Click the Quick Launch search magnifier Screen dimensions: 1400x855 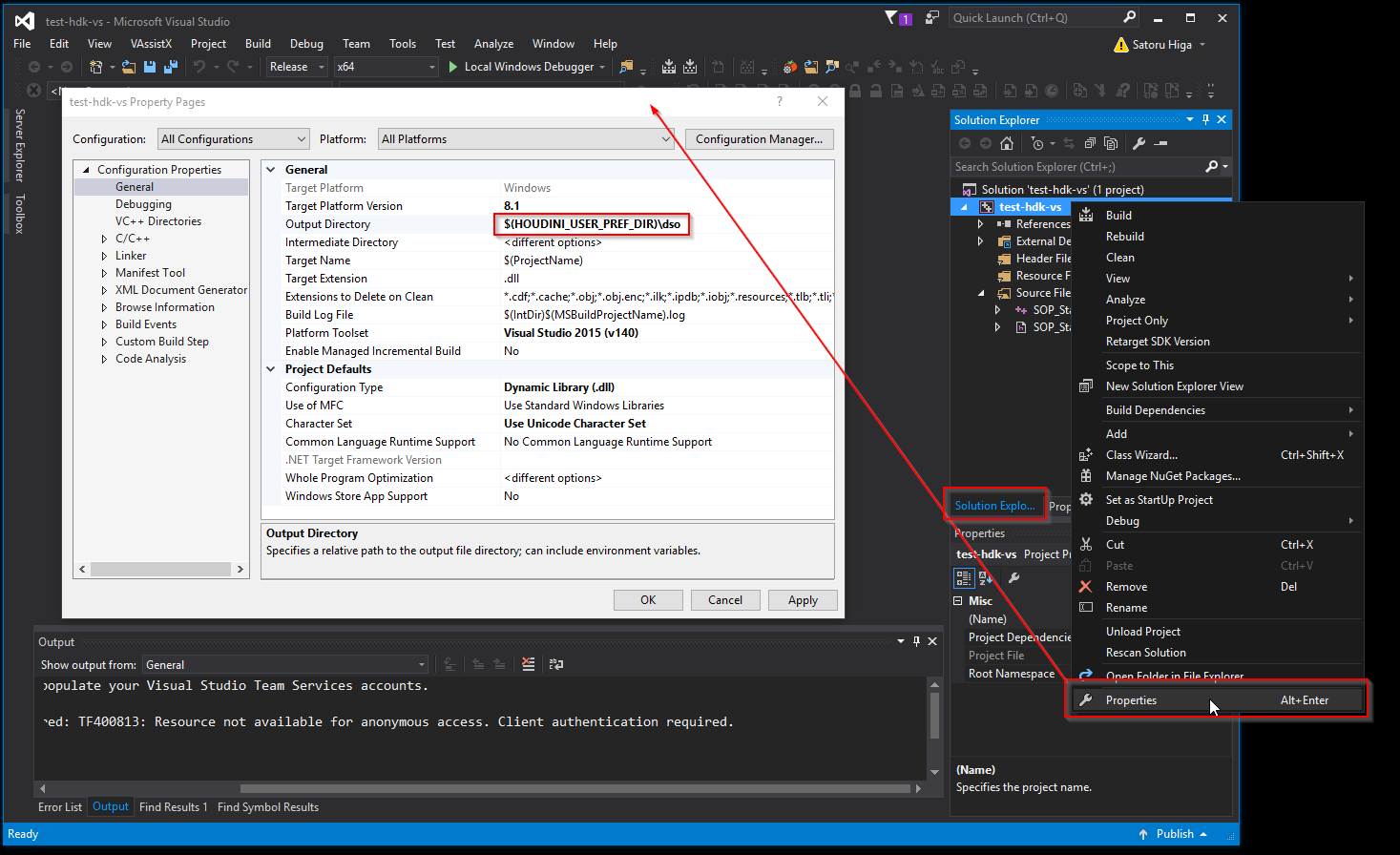(1130, 17)
